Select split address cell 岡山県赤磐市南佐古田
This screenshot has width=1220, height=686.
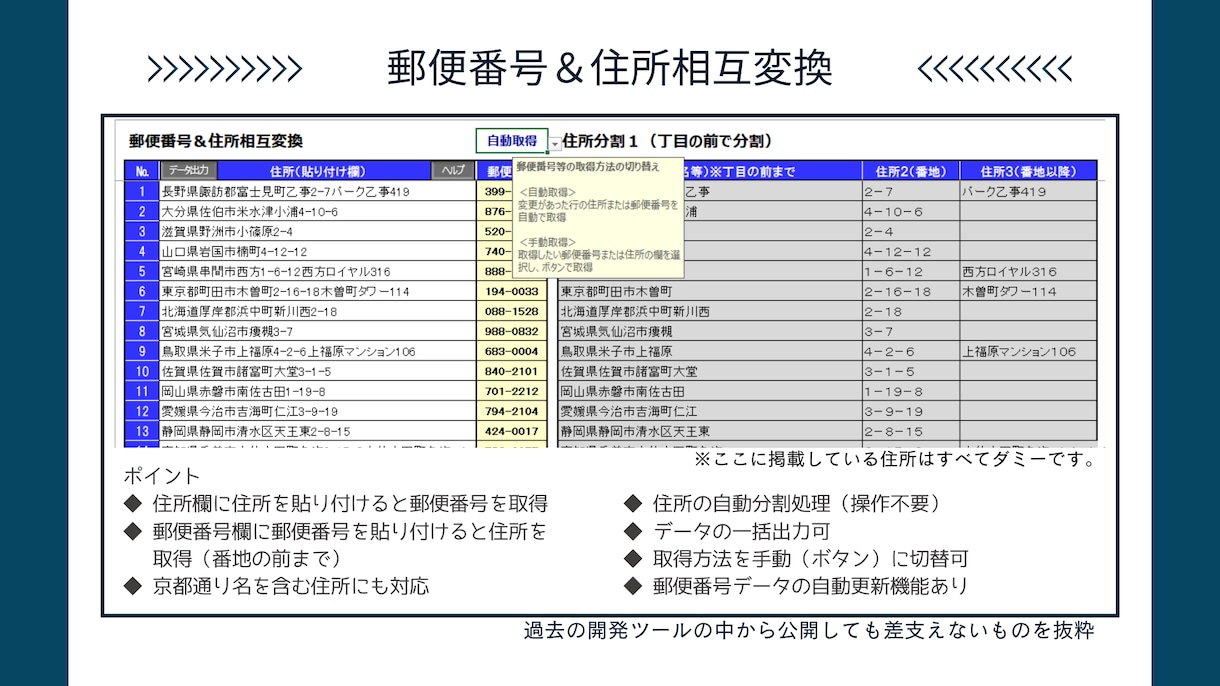tap(709, 391)
